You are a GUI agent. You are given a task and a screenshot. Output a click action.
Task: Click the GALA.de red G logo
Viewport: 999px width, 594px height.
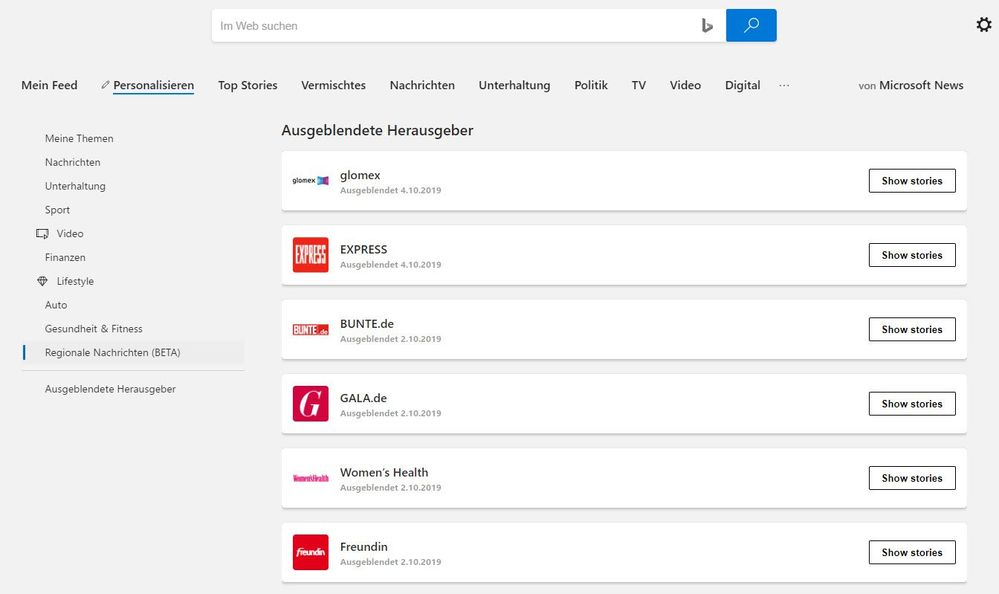pos(310,403)
